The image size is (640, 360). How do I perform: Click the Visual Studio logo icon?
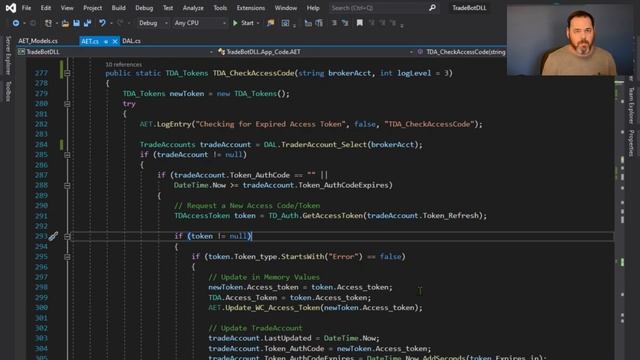[x=11, y=8]
